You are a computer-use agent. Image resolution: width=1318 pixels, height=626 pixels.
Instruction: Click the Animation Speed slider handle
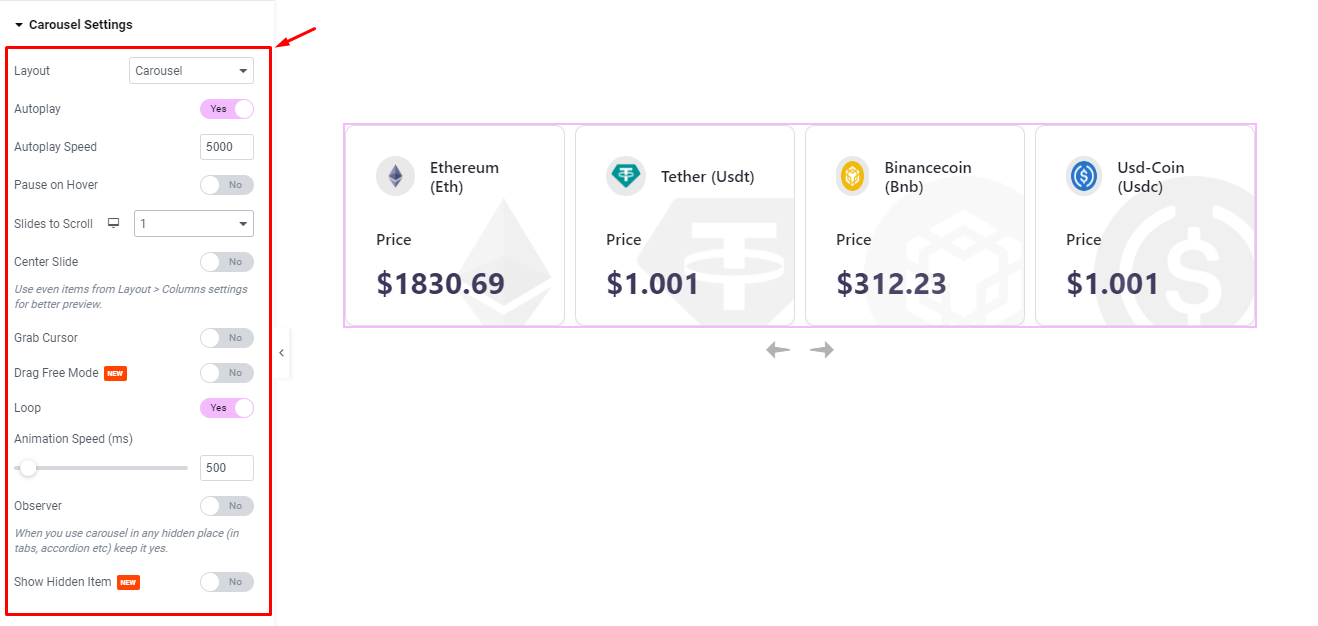[x=27, y=467]
